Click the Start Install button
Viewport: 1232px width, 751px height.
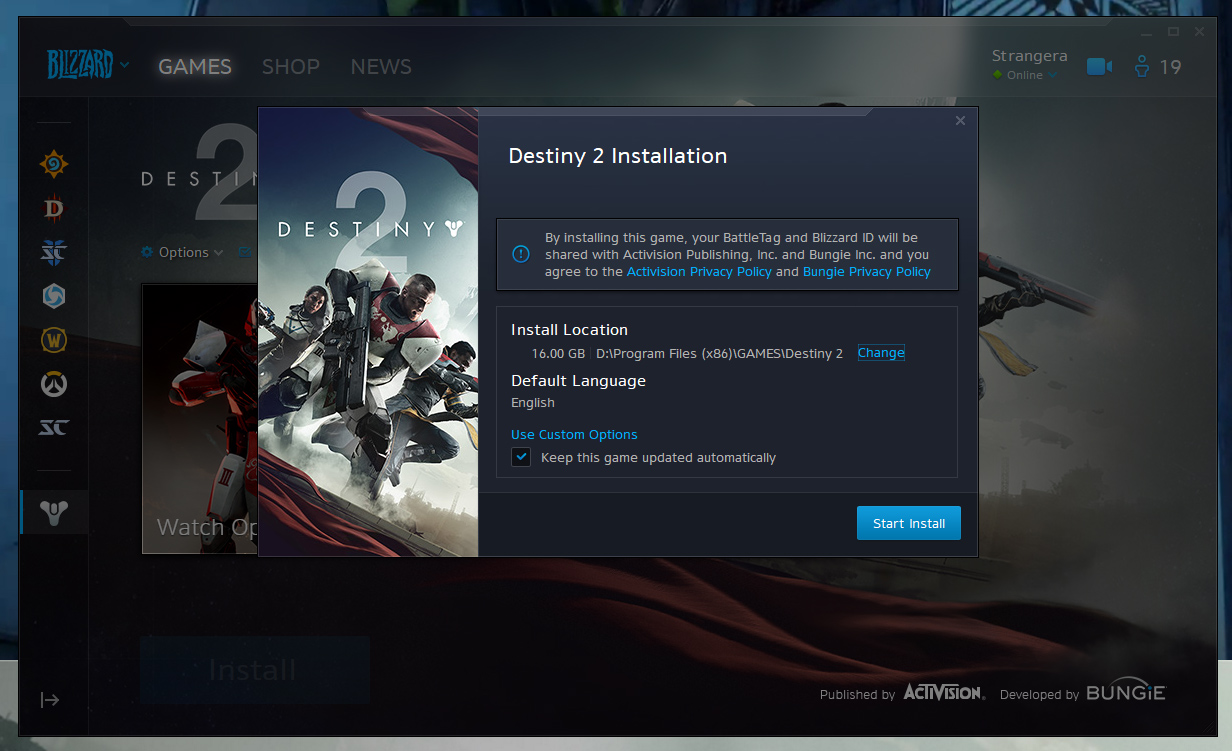[908, 524]
